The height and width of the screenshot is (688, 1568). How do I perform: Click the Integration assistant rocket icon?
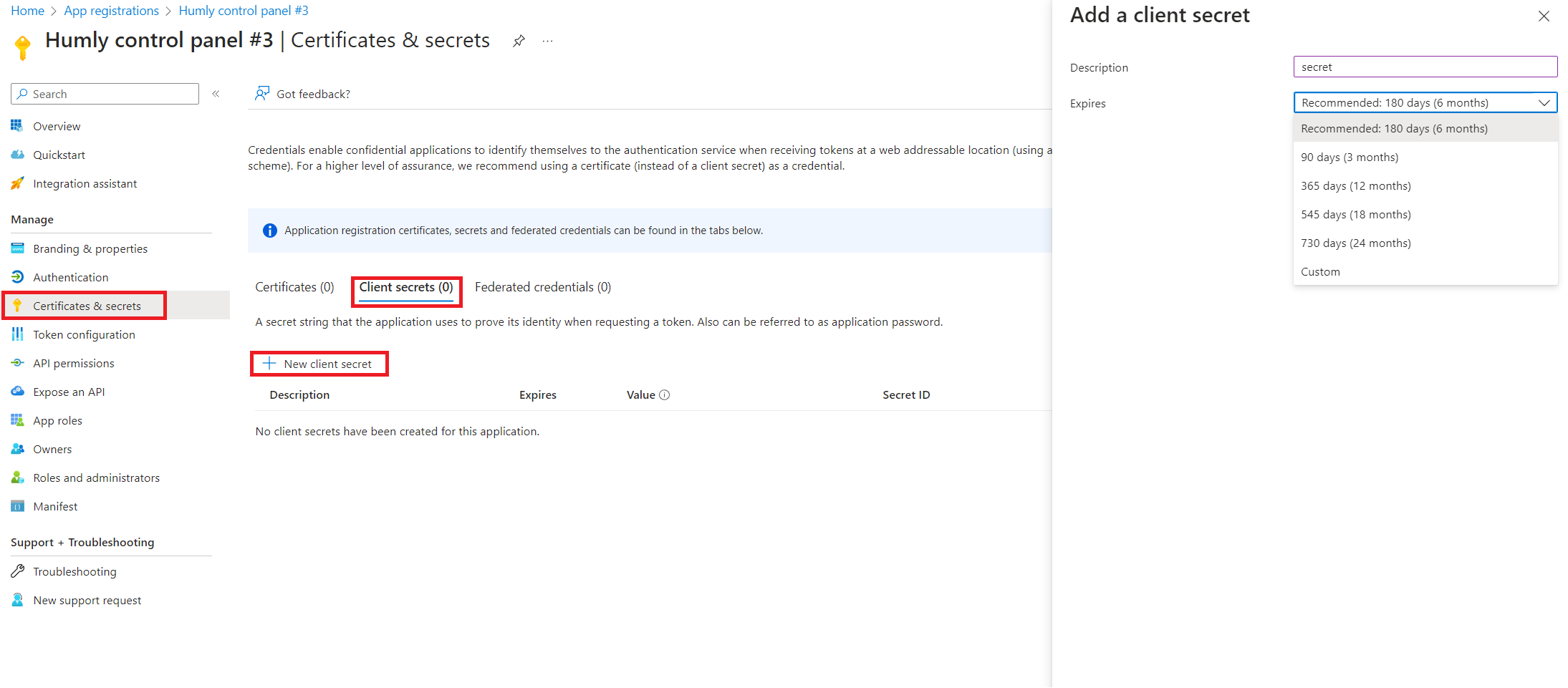point(17,183)
